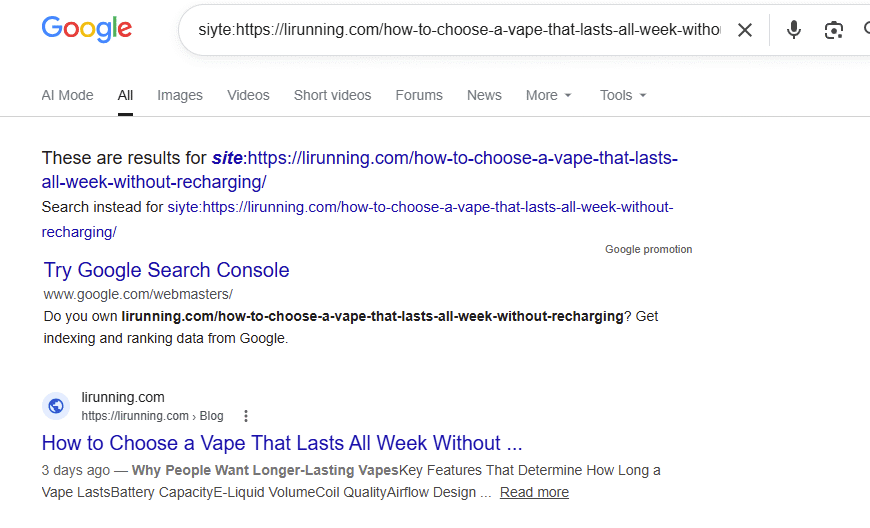Select the Short videos tab

point(332,95)
